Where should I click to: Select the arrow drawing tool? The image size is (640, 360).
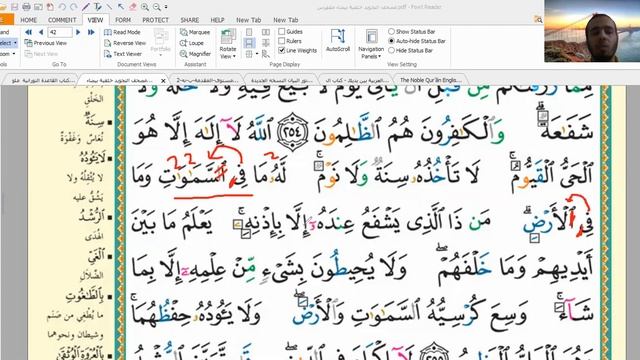121,7
